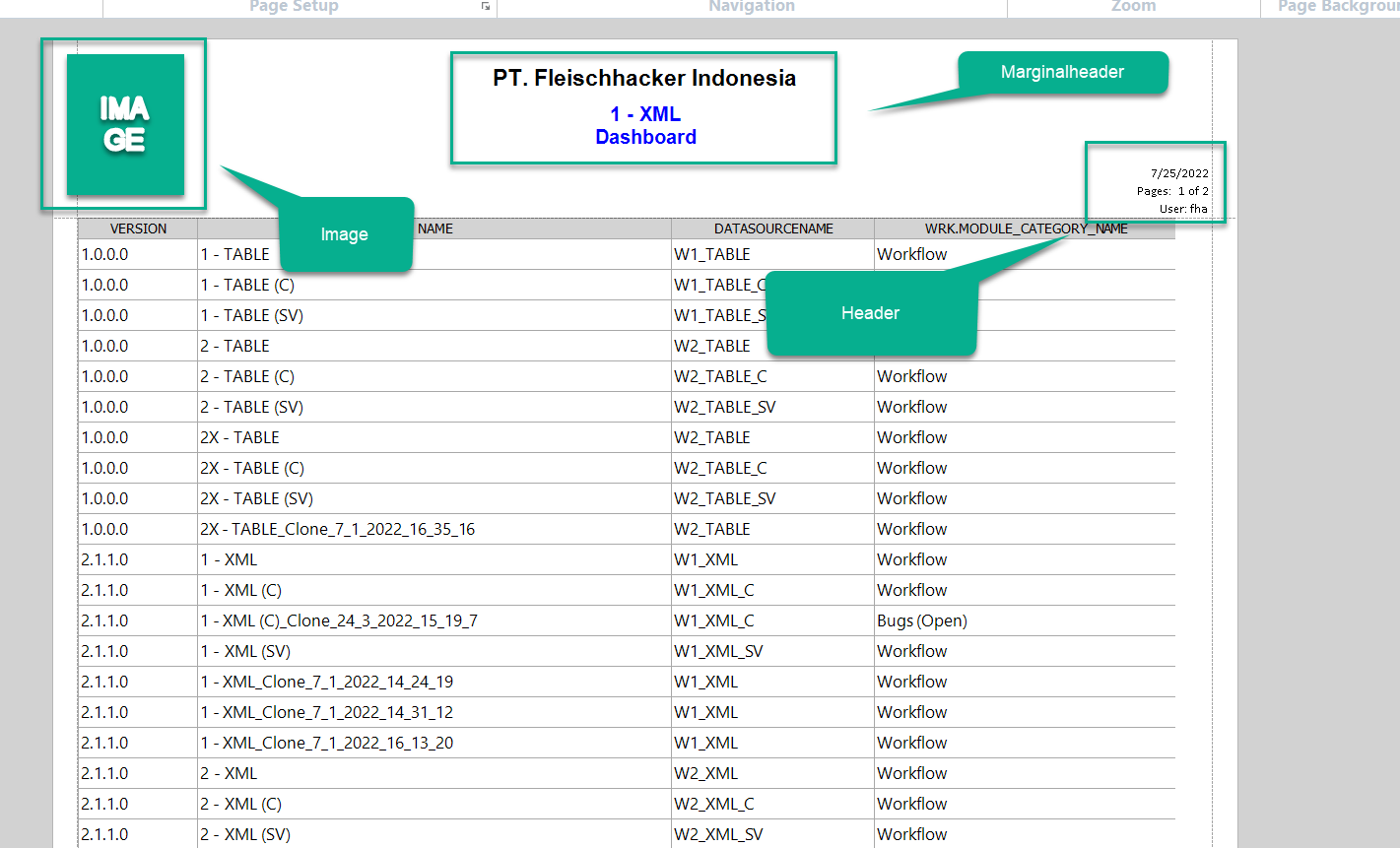Screen dimensions: 1400x848
Task: Select the Header callout bubble
Action: click(871, 313)
